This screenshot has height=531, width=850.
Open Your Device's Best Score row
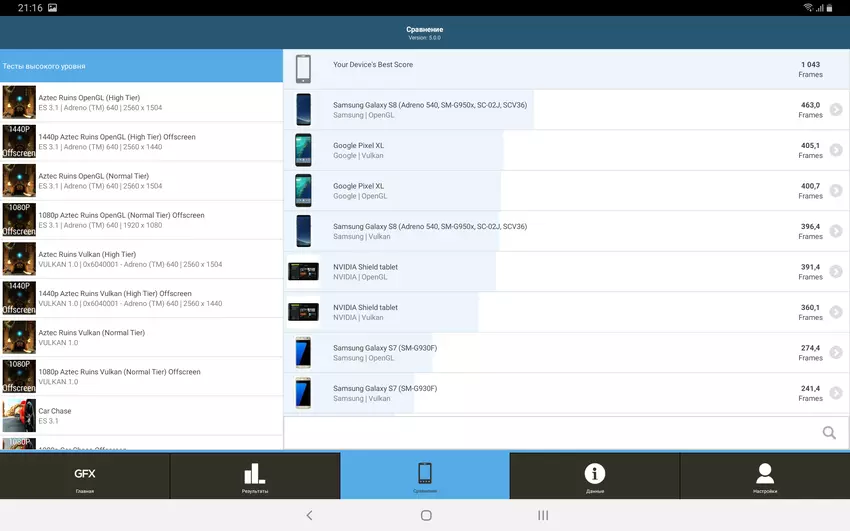tap(566, 69)
